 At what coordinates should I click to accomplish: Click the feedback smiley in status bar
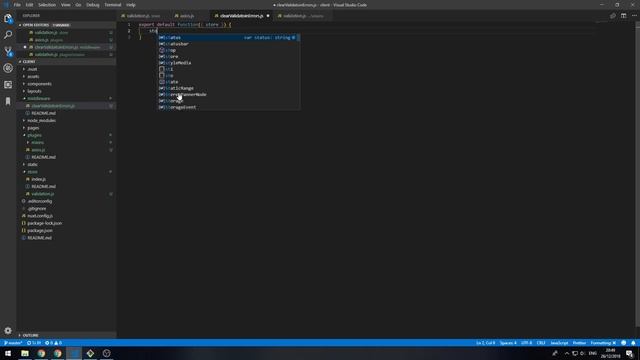(x=623, y=343)
